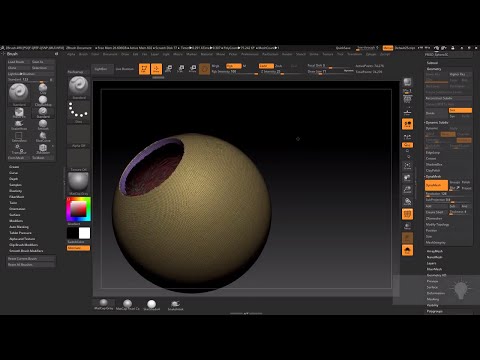Click the Divide button
The width and height of the screenshot is (480, 360).
click(x=436, y=113)
